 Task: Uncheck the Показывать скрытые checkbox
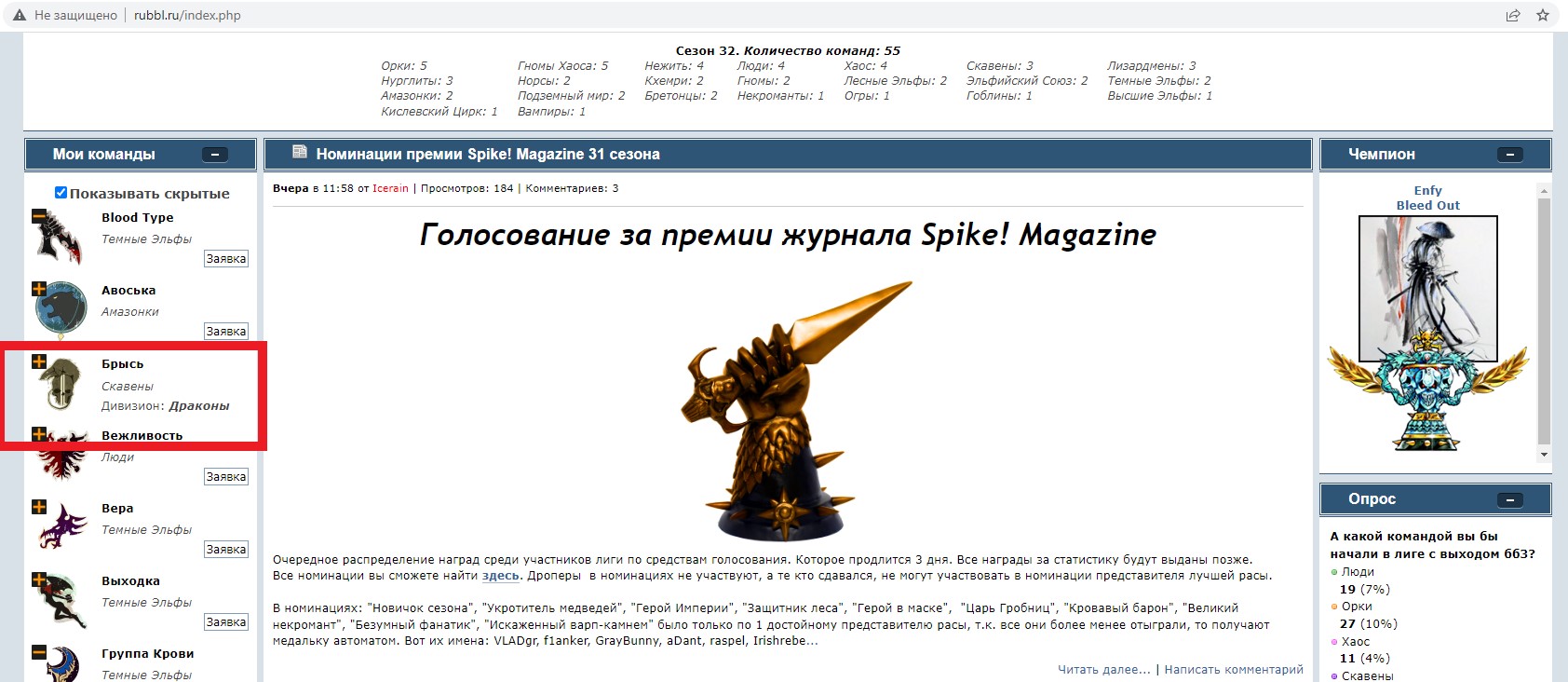tap(61, 193)
